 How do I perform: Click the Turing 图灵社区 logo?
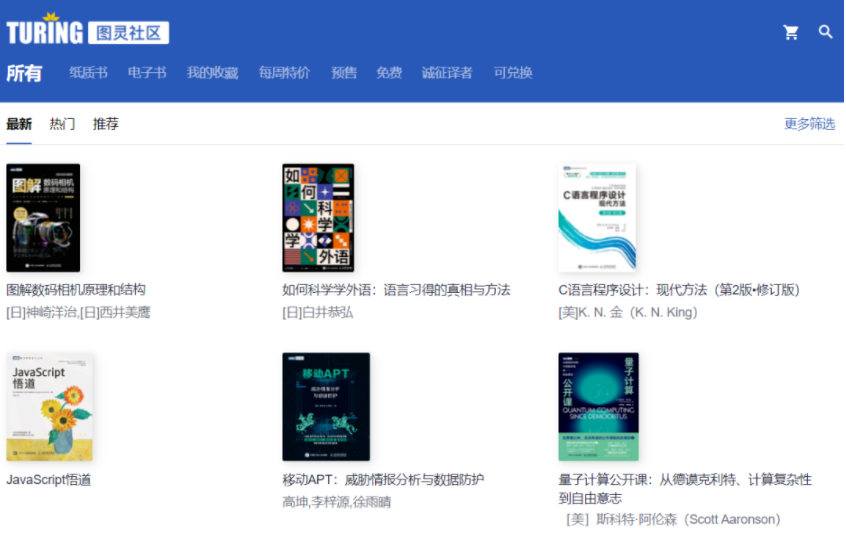pos(88,31)
